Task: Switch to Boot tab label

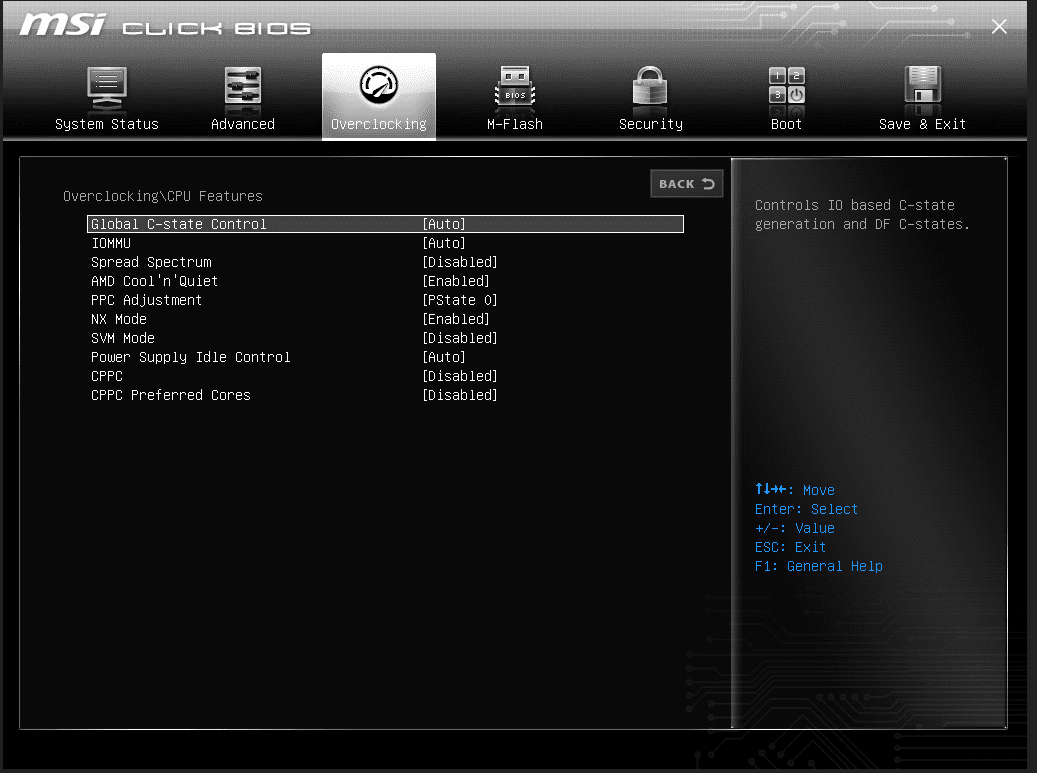Action: (x=786, y=124)
